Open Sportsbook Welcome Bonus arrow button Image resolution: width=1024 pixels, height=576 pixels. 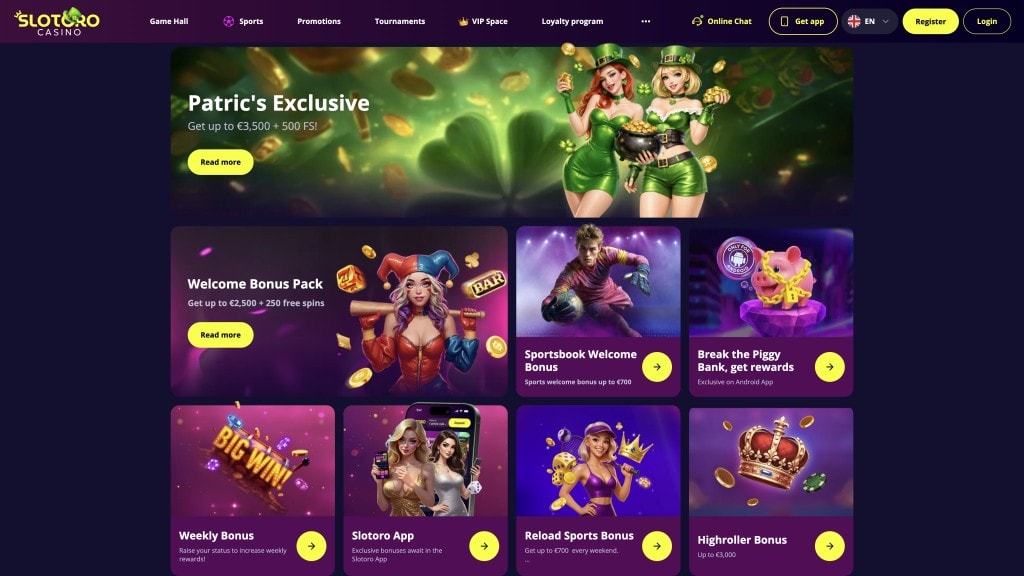click(656, 367)
